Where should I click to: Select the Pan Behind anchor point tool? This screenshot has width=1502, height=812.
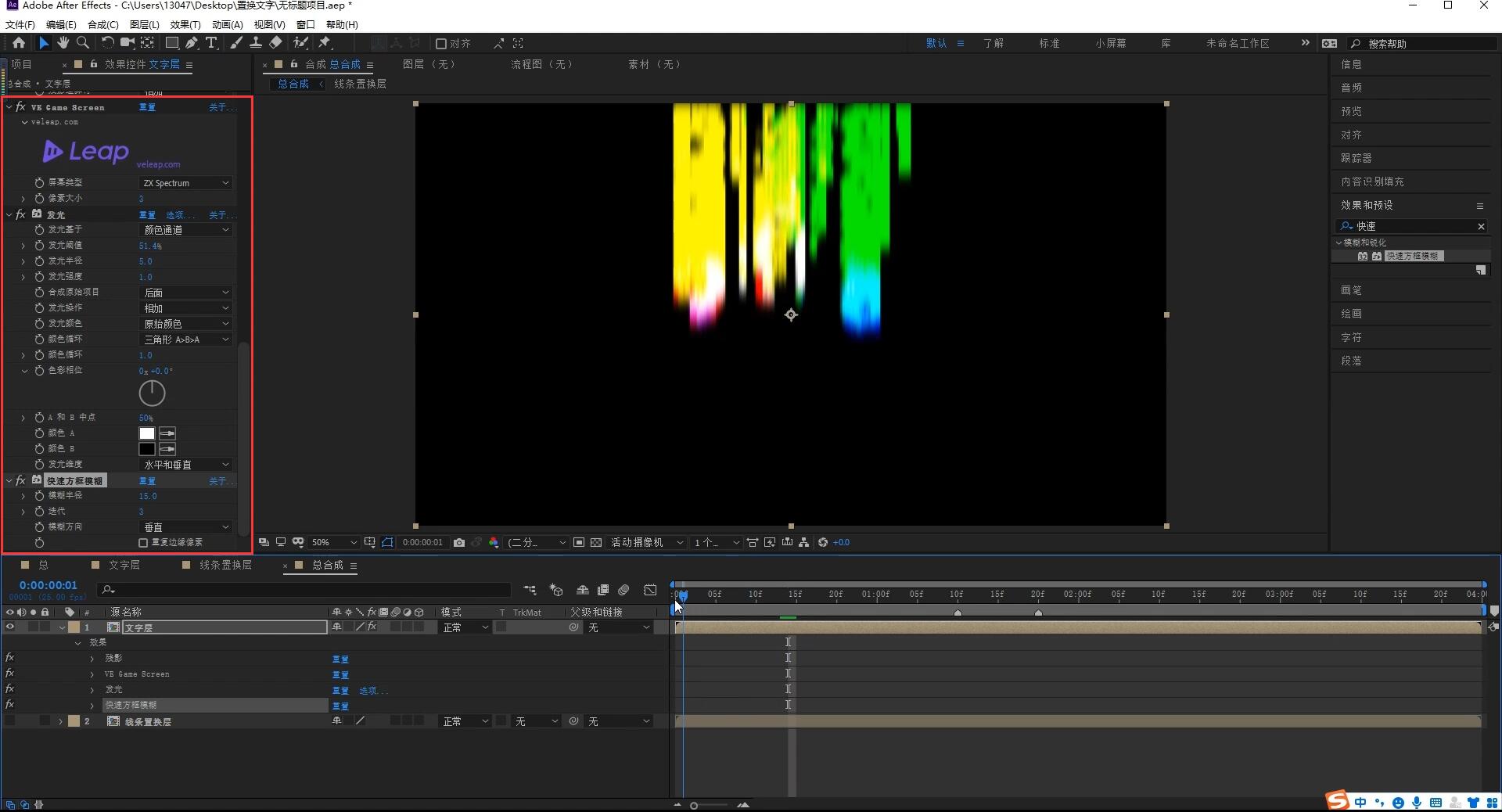click(147, 43)
